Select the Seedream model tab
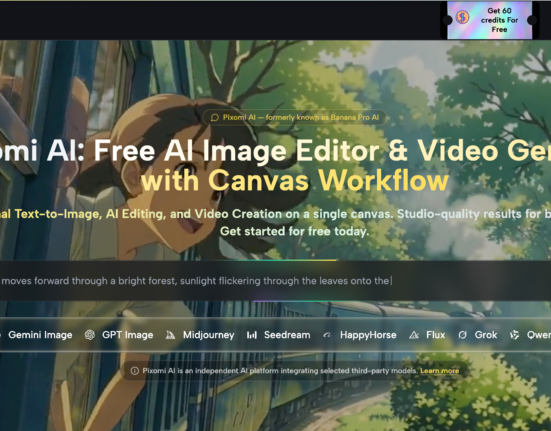 coord(279,335)
